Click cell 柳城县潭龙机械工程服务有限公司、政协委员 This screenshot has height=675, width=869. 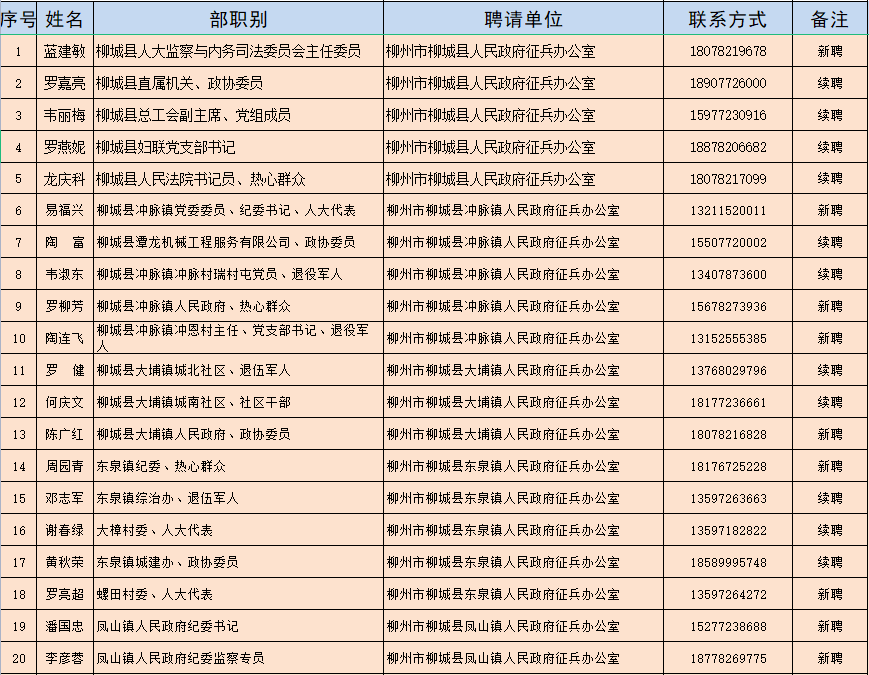[238, 242]
